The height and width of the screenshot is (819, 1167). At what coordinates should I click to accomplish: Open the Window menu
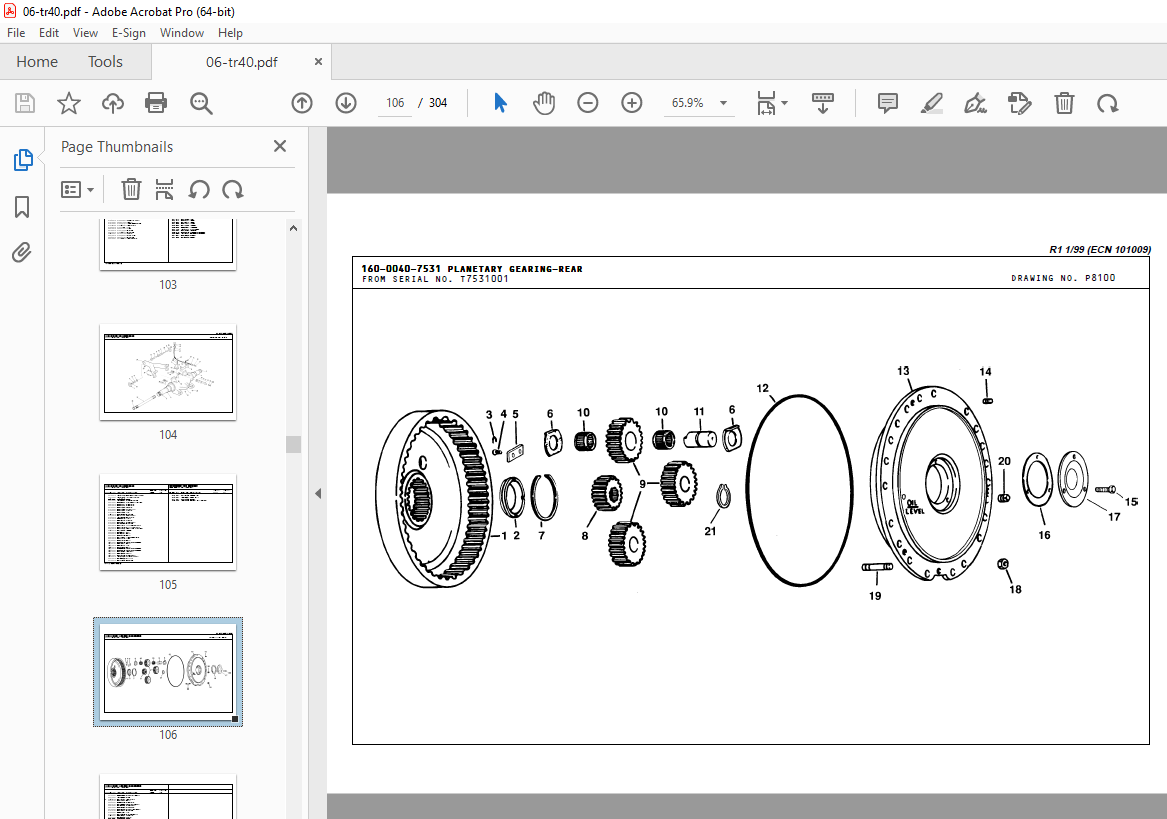pos(182,33)
